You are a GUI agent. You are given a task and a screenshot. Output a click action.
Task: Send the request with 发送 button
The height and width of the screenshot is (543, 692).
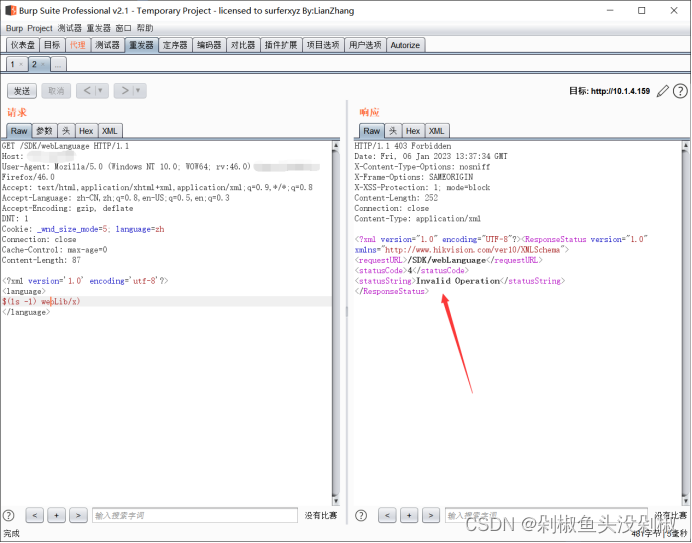pyautogui.click(x=22, y=91)
